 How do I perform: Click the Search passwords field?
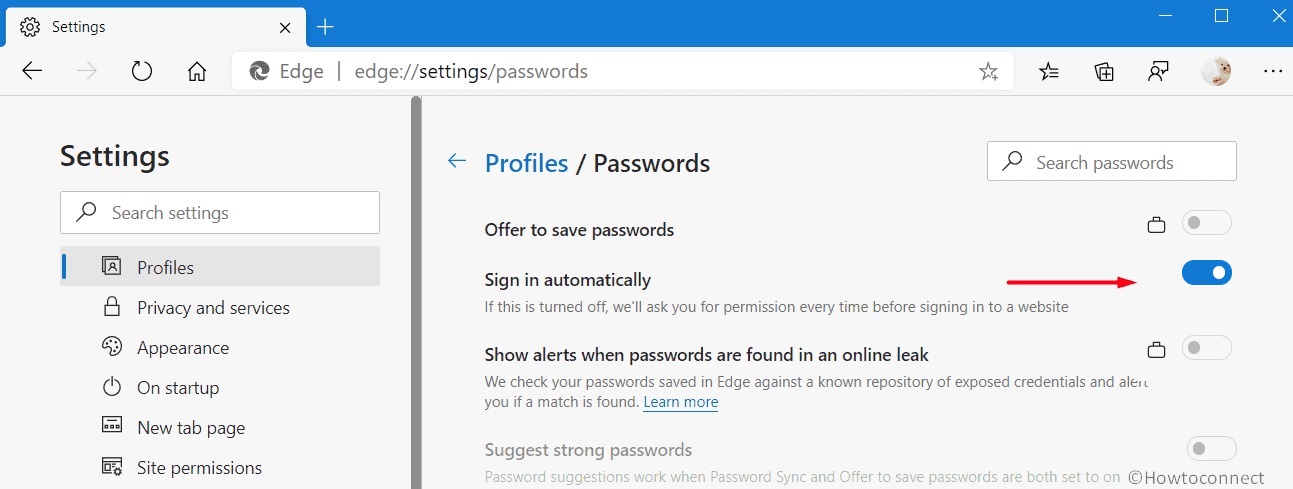[1112, 161]
